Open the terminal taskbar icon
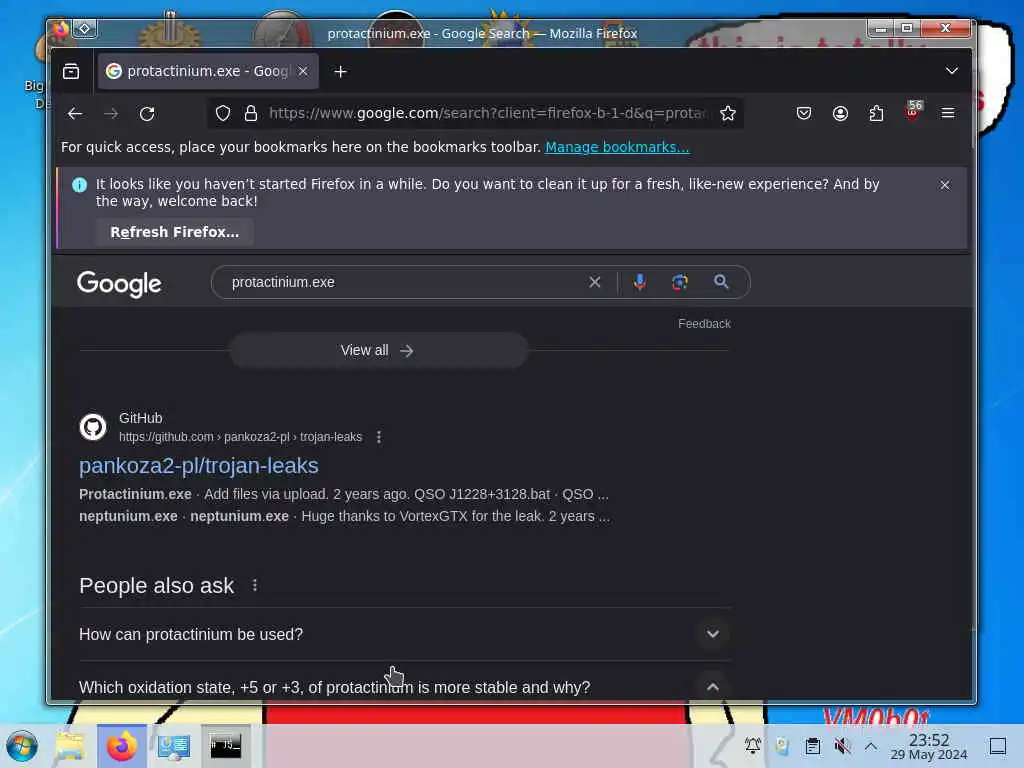The image size is (1024, 768). click(x=225, y=746)
